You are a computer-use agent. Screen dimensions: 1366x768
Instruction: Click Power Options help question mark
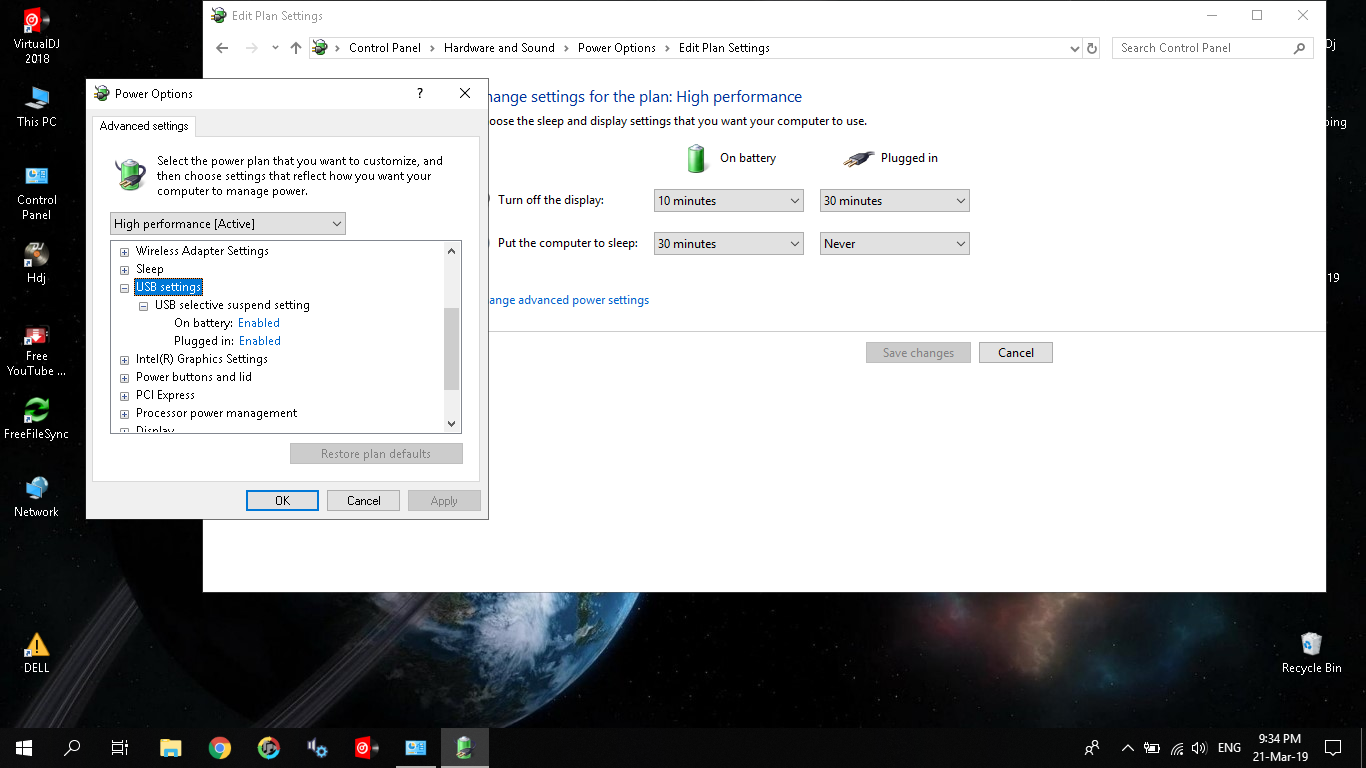(420, 93)
